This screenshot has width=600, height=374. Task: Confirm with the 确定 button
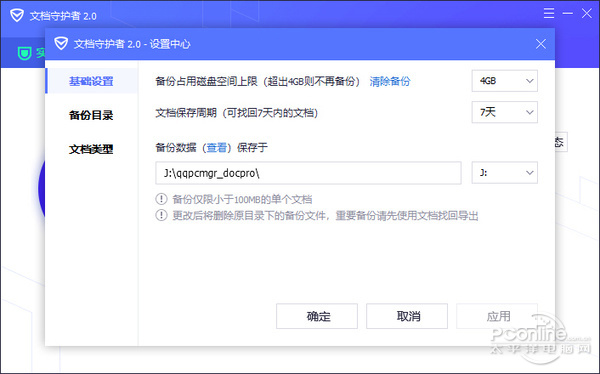[x=317, y=316]
